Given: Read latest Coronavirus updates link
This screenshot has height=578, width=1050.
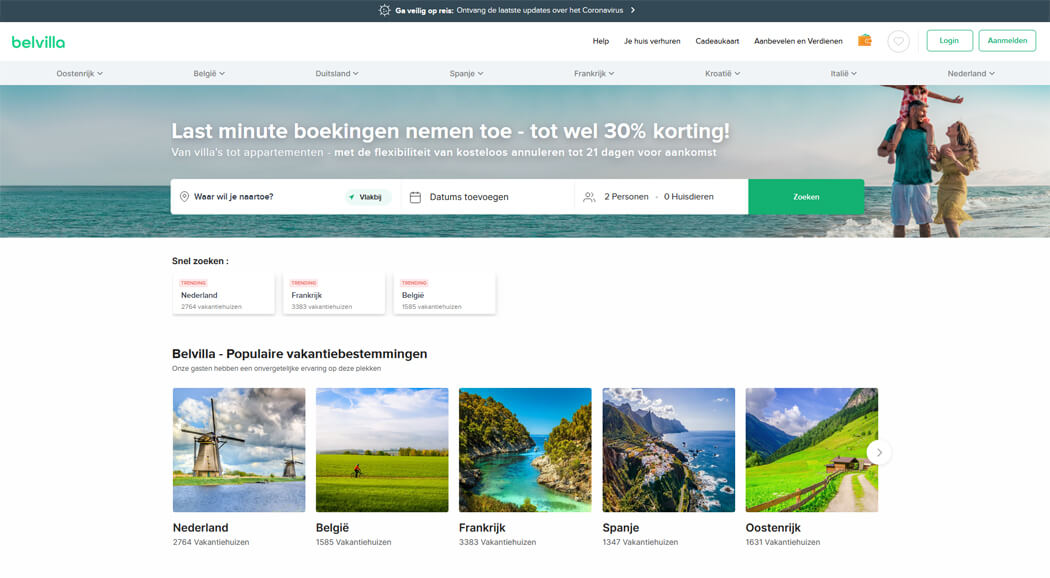Looking at the screenshot, I should (540, 10).
